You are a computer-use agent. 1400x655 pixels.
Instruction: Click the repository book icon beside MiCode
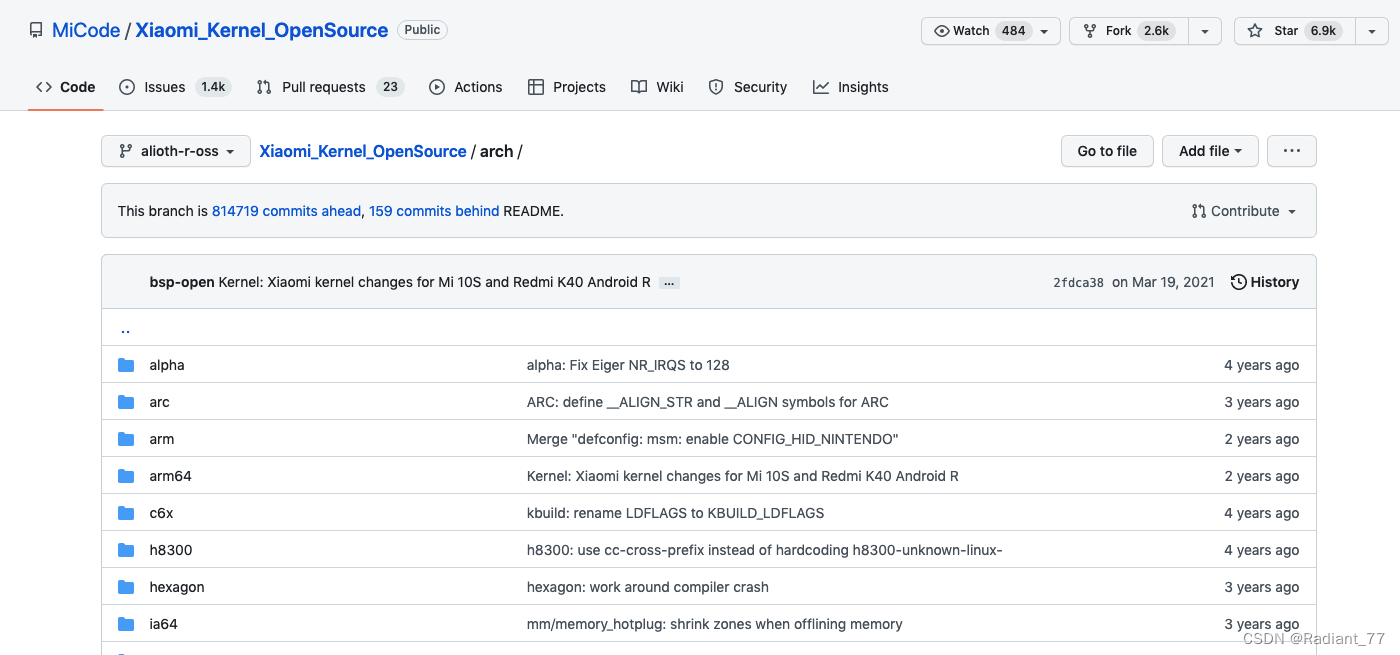pos(36,30)
